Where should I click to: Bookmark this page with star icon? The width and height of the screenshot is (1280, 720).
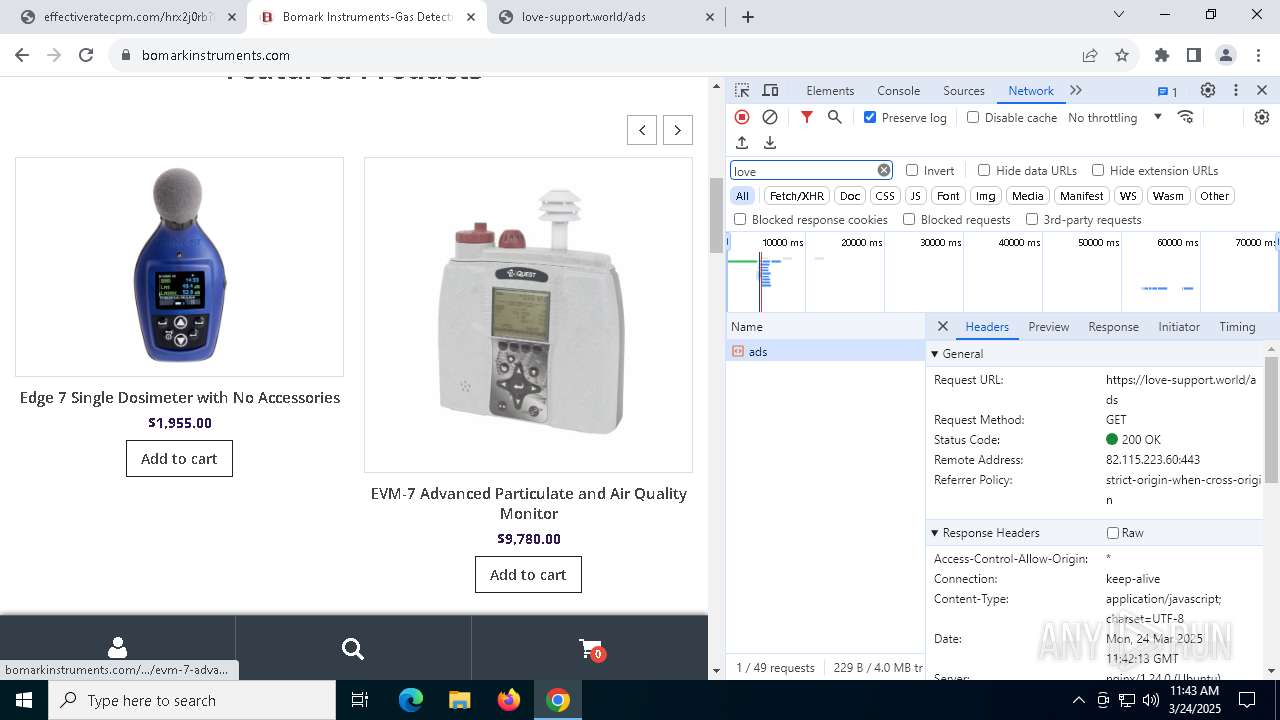click(x=1122, y=55)
